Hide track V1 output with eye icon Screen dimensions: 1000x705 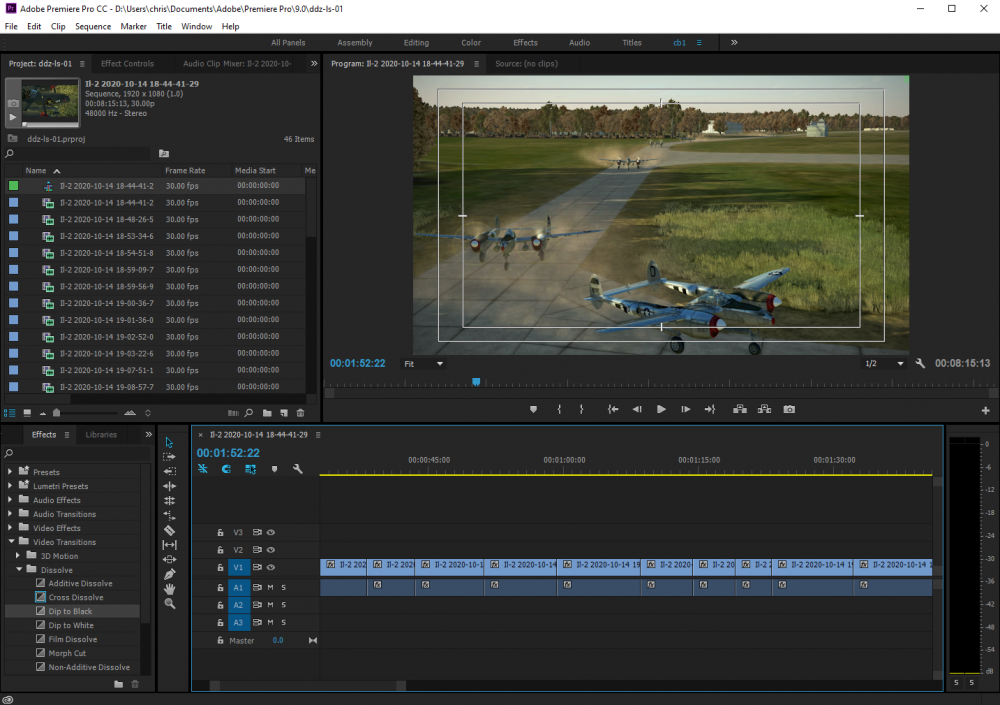[270, 568]
